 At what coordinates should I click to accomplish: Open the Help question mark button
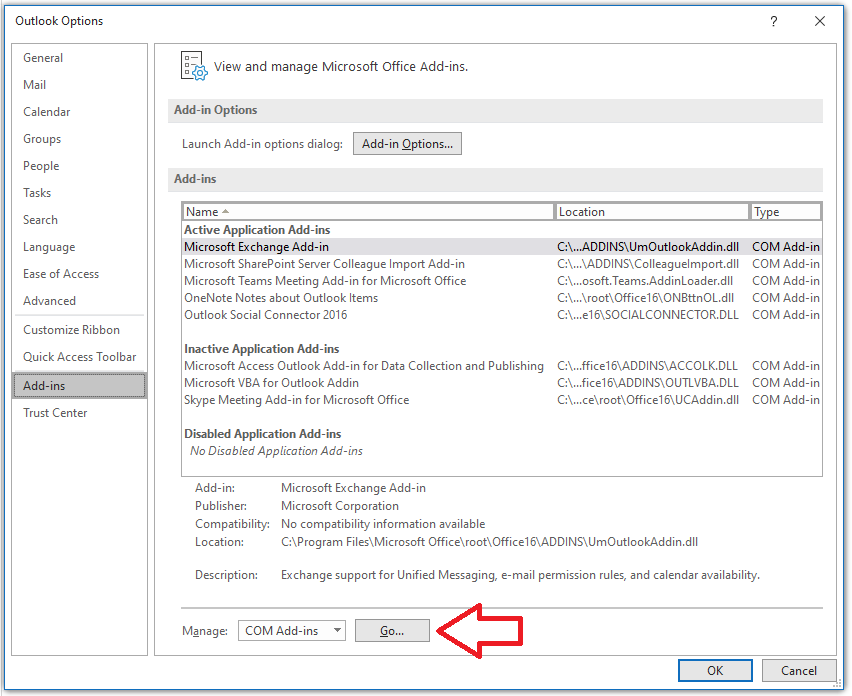pos(773,21)
